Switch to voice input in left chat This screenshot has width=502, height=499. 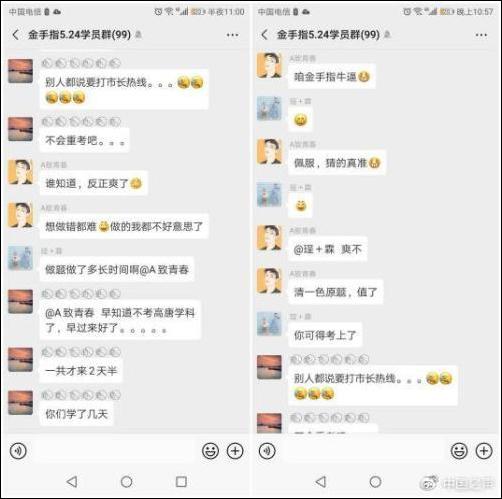pos(18,451)
